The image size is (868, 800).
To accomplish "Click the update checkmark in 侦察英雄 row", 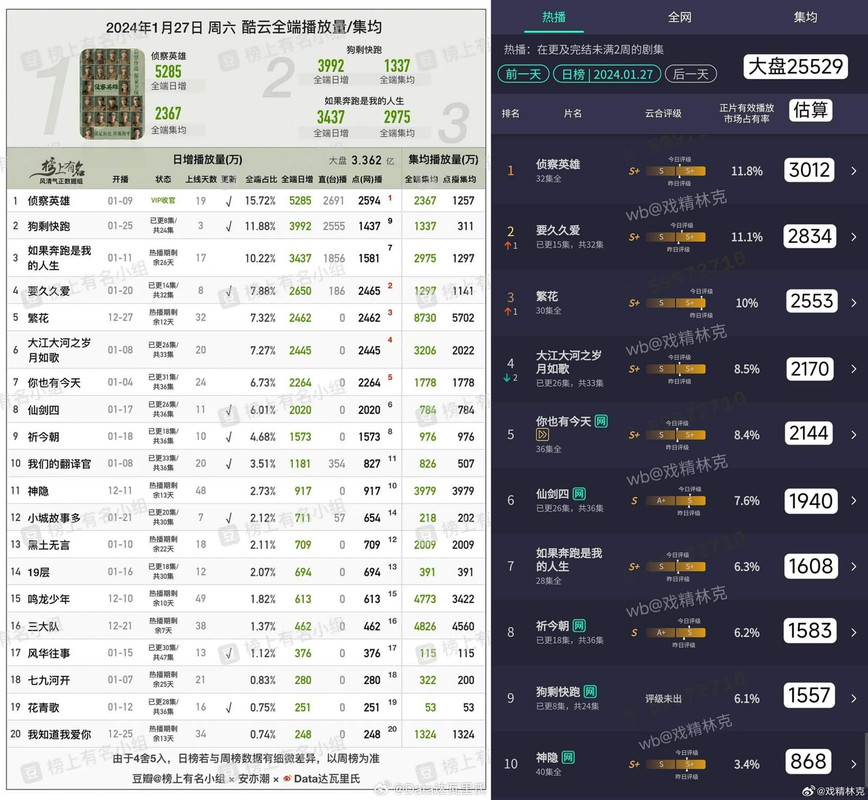I will (x=229, y=202).
